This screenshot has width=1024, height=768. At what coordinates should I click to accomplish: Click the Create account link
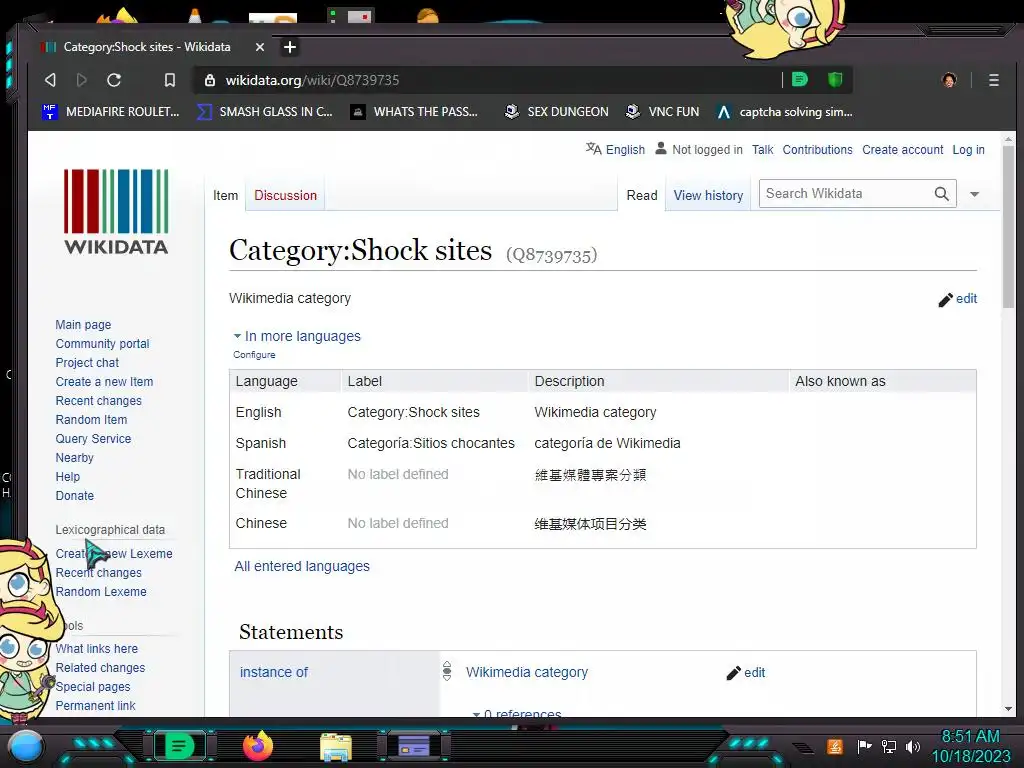click(x=903, y=150)
